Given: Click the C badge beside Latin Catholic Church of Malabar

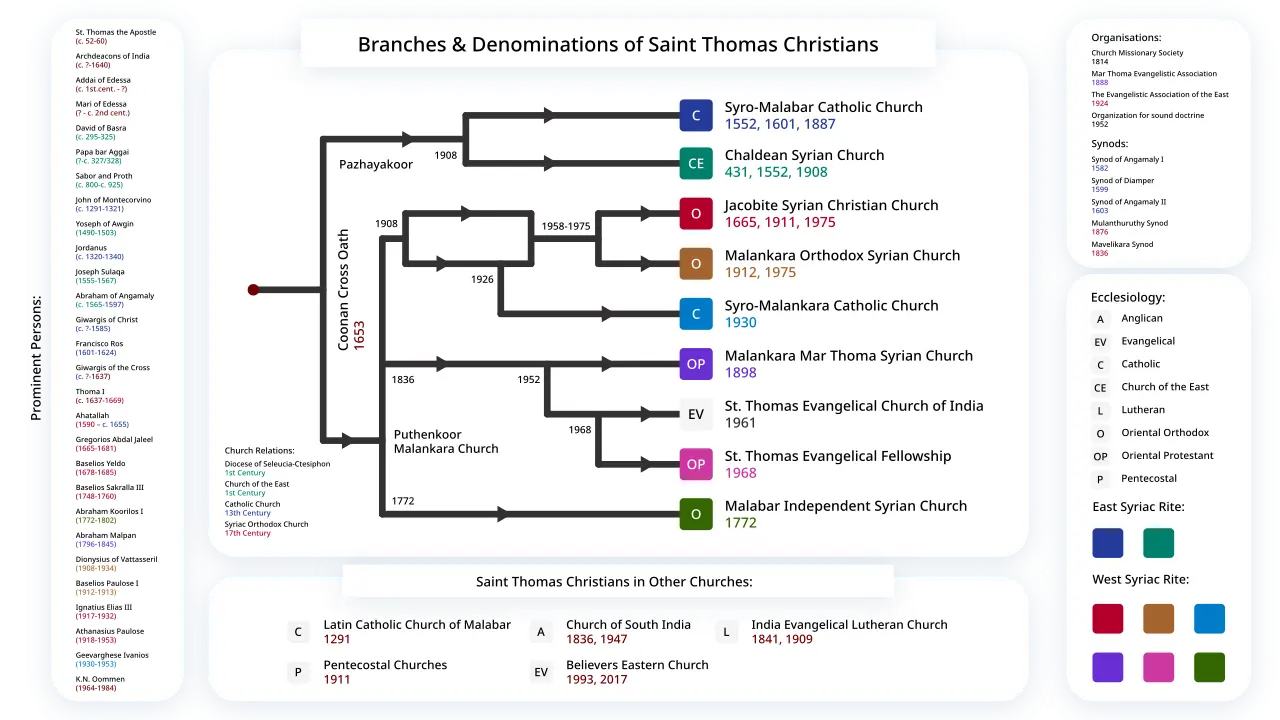Looking at the screenshot, I should tap(298, 632).
